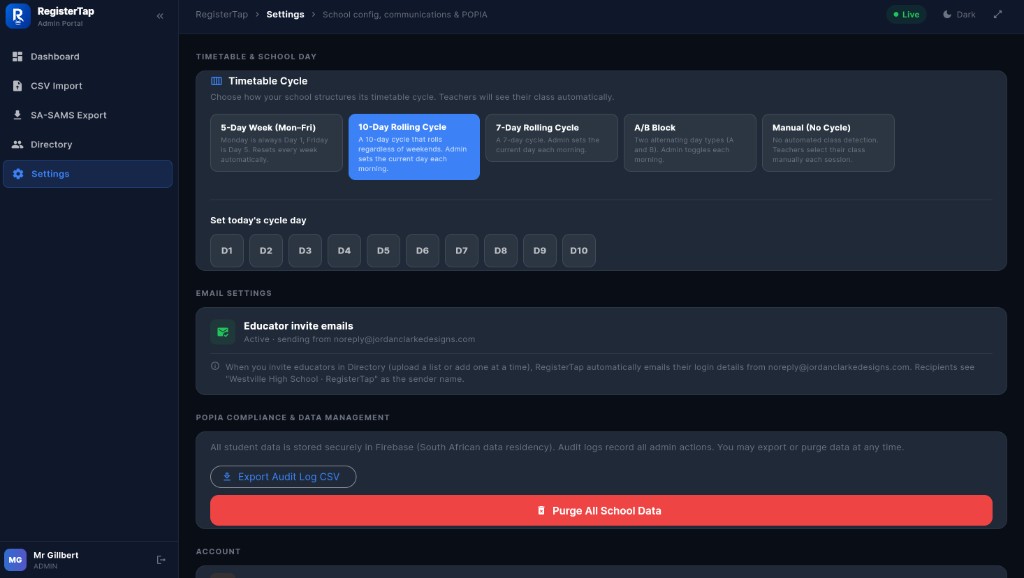Image resolution: width=1024 pixels, height=578 pixels.
Task: Set today's cycle day to D6
Action: pos(423,251)
